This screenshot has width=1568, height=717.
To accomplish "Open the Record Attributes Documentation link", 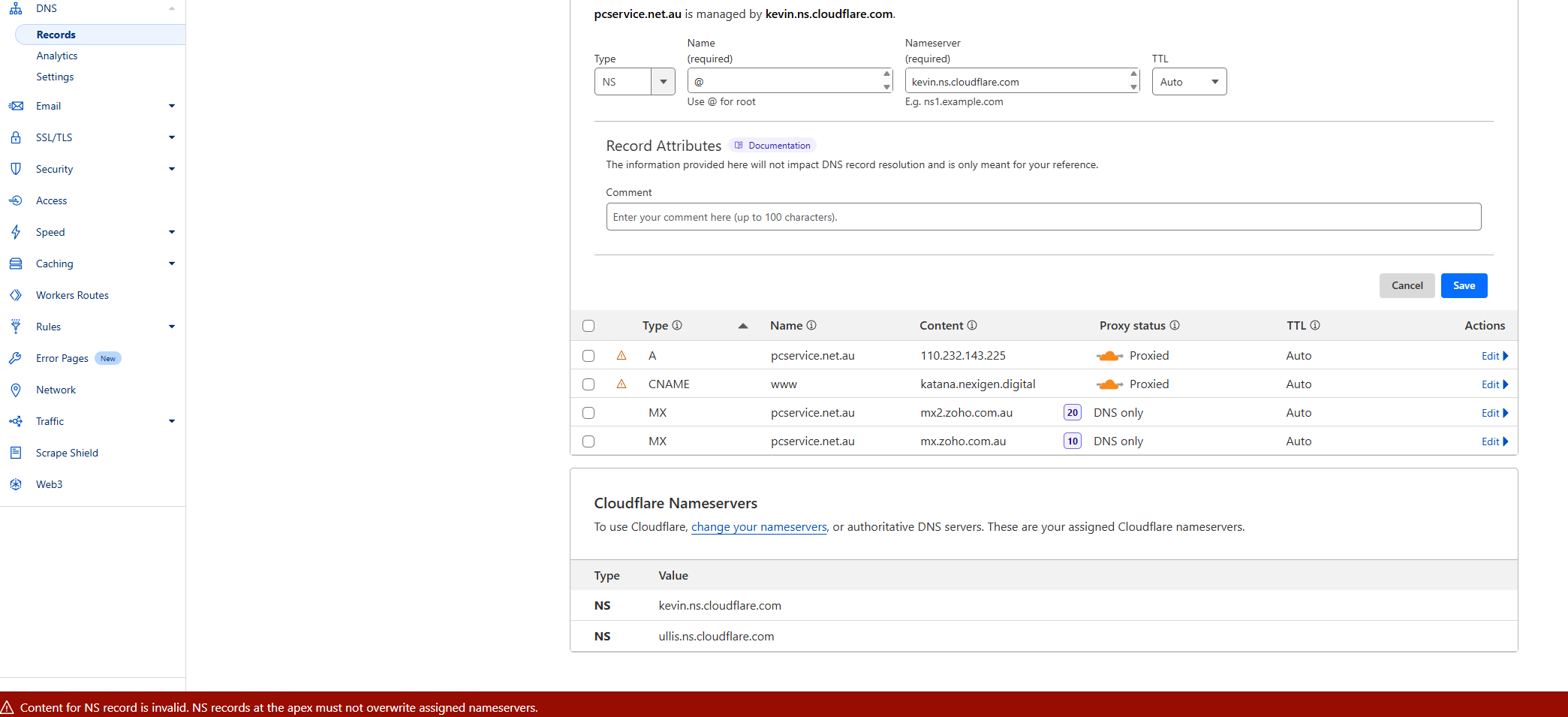I will 772,146.
